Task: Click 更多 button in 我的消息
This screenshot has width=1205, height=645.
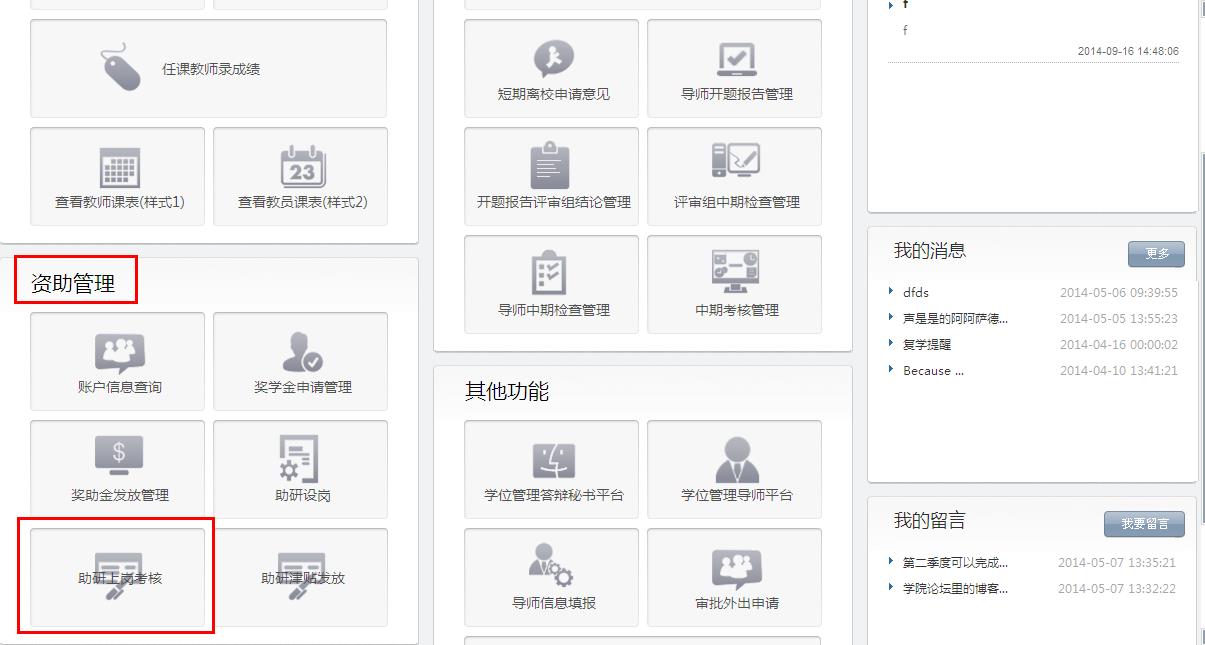Action: [x=1155, y=254]
